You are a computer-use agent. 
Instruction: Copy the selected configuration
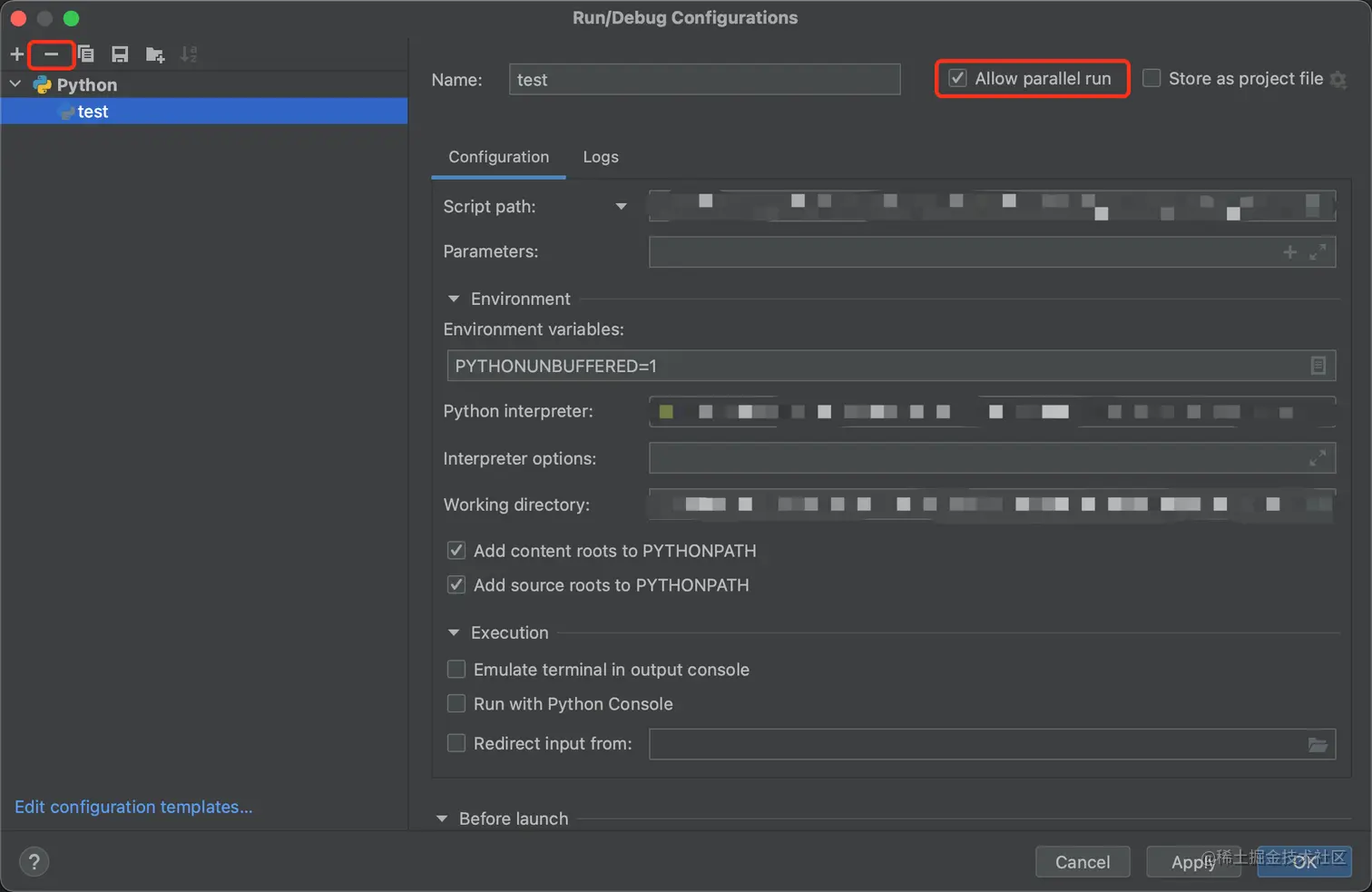(86, 54)
